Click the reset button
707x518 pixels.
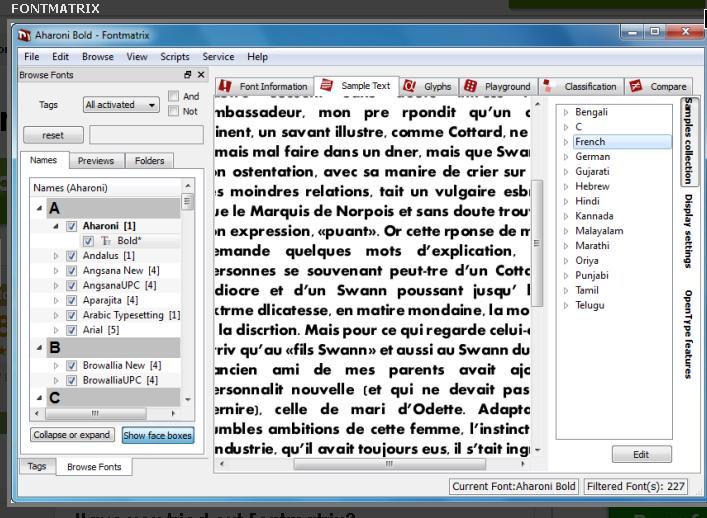[53, 135]
